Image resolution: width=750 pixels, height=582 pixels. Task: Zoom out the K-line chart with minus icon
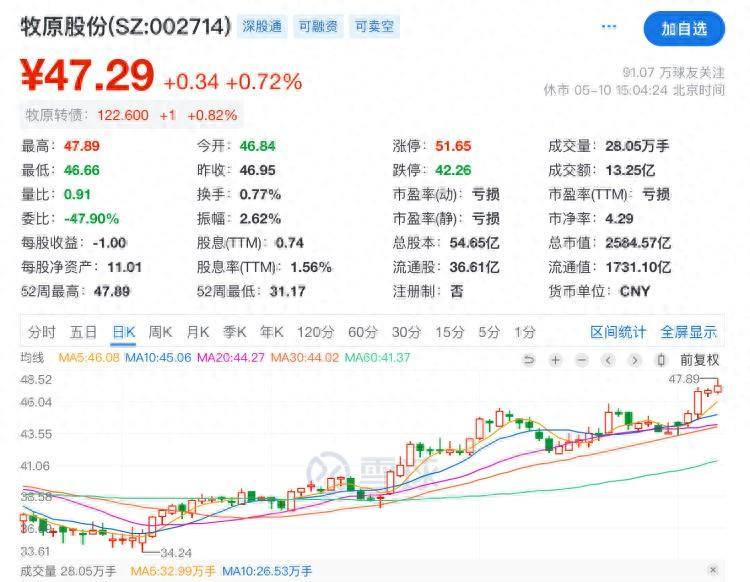582,360
